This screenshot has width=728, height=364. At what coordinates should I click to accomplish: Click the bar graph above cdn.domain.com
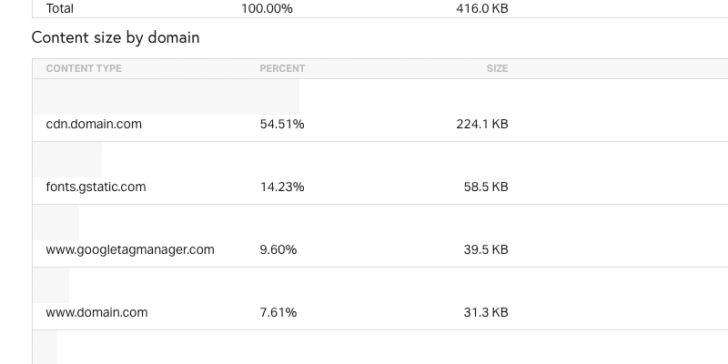166,97
